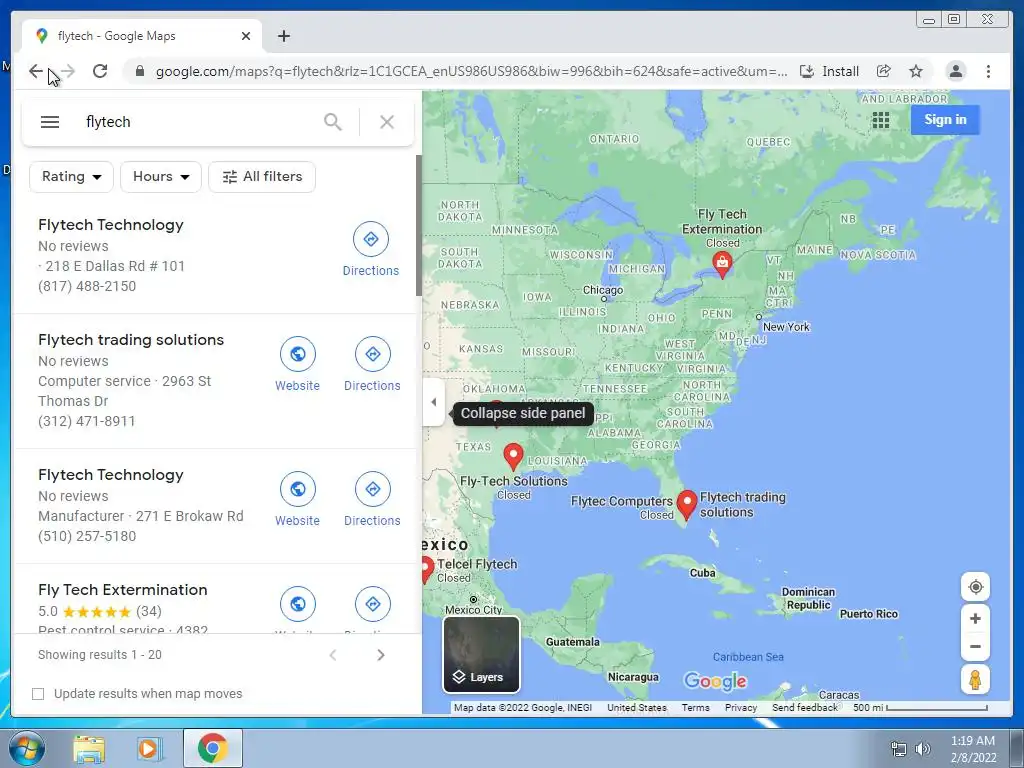Go back in Chrome
The width and height of the screenshot is (1024, 768).
click(35, 71)
